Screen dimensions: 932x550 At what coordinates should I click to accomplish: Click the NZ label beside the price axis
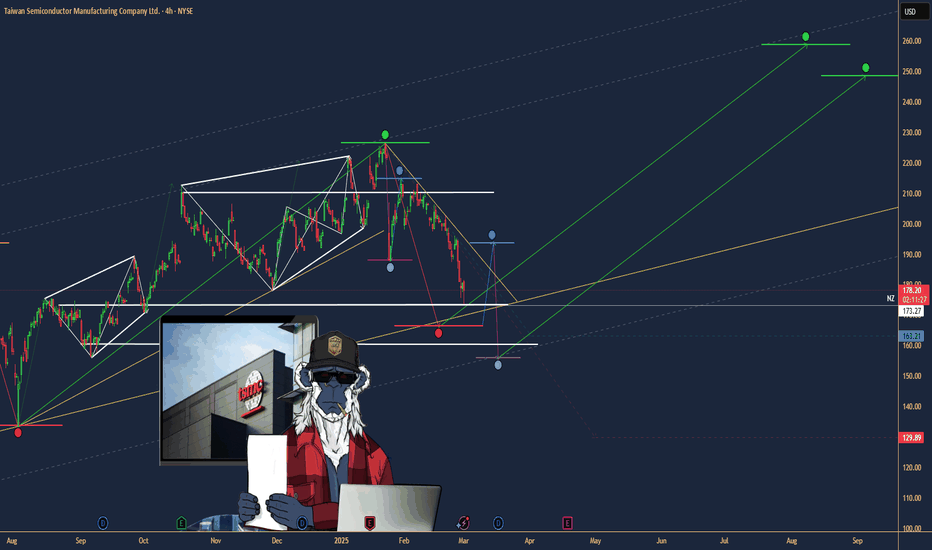[890, 298]
